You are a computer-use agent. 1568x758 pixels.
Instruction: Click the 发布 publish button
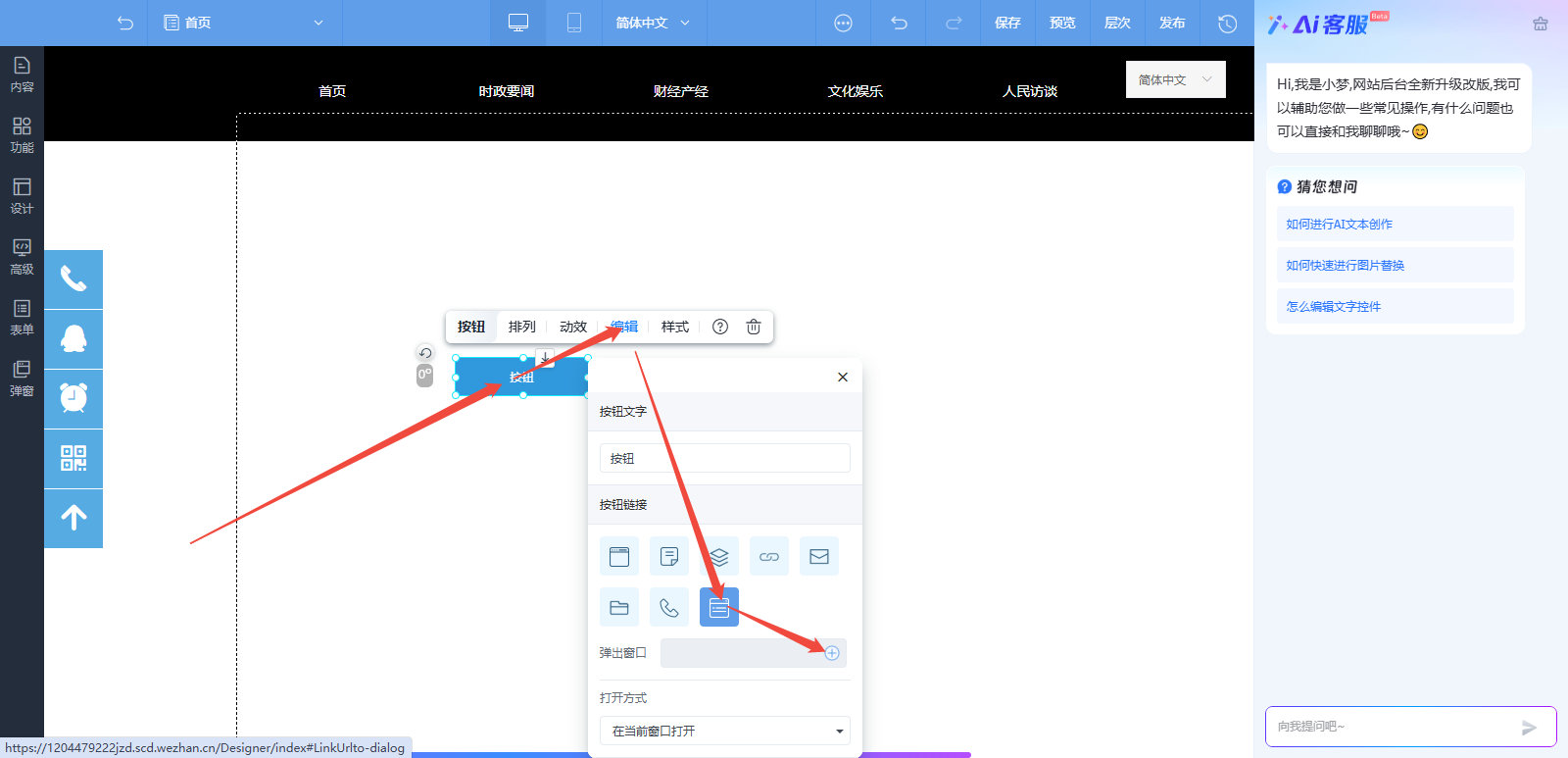point(1172,23)
